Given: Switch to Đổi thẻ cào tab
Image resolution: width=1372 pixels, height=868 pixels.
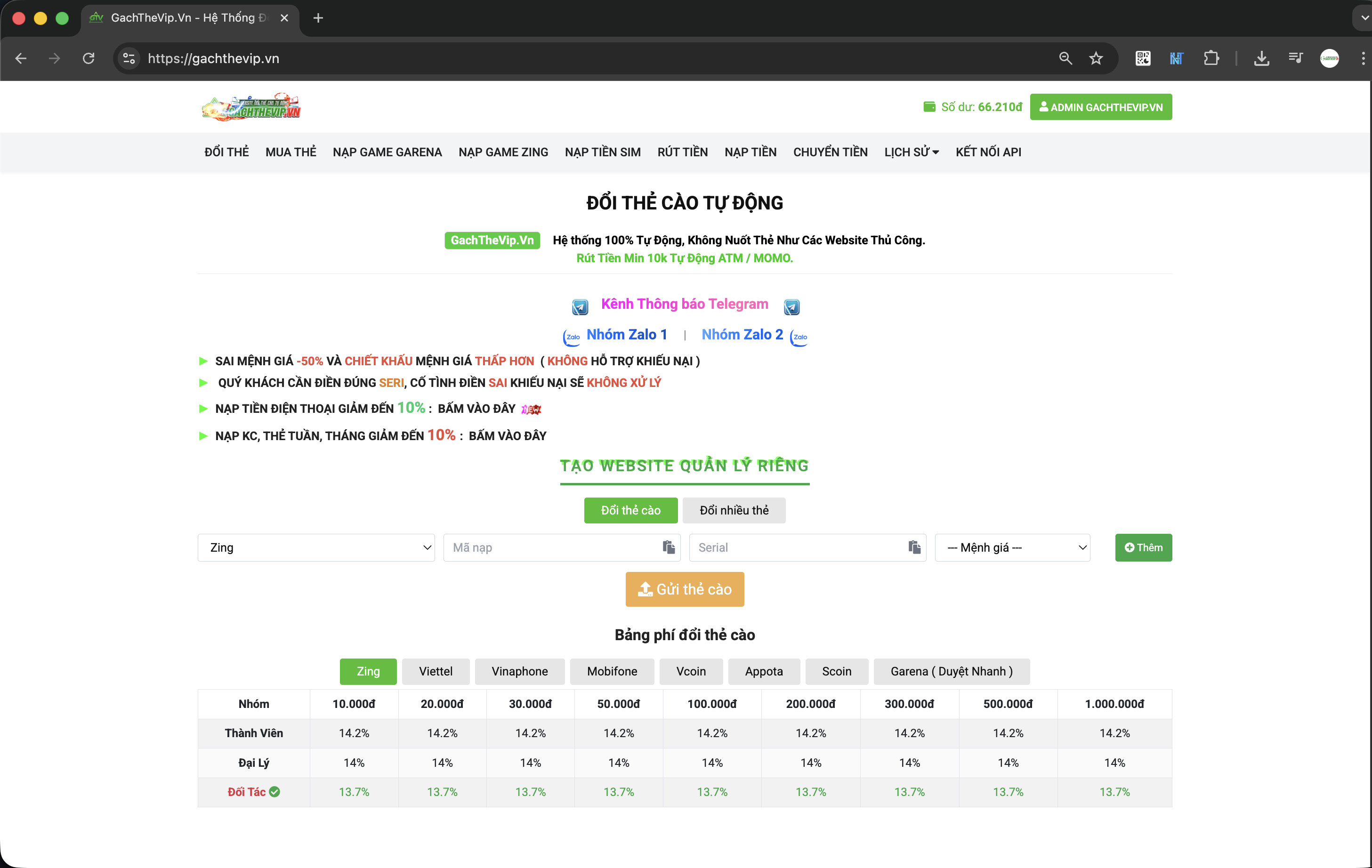Looking at the screenshot, I should (631, 510).
